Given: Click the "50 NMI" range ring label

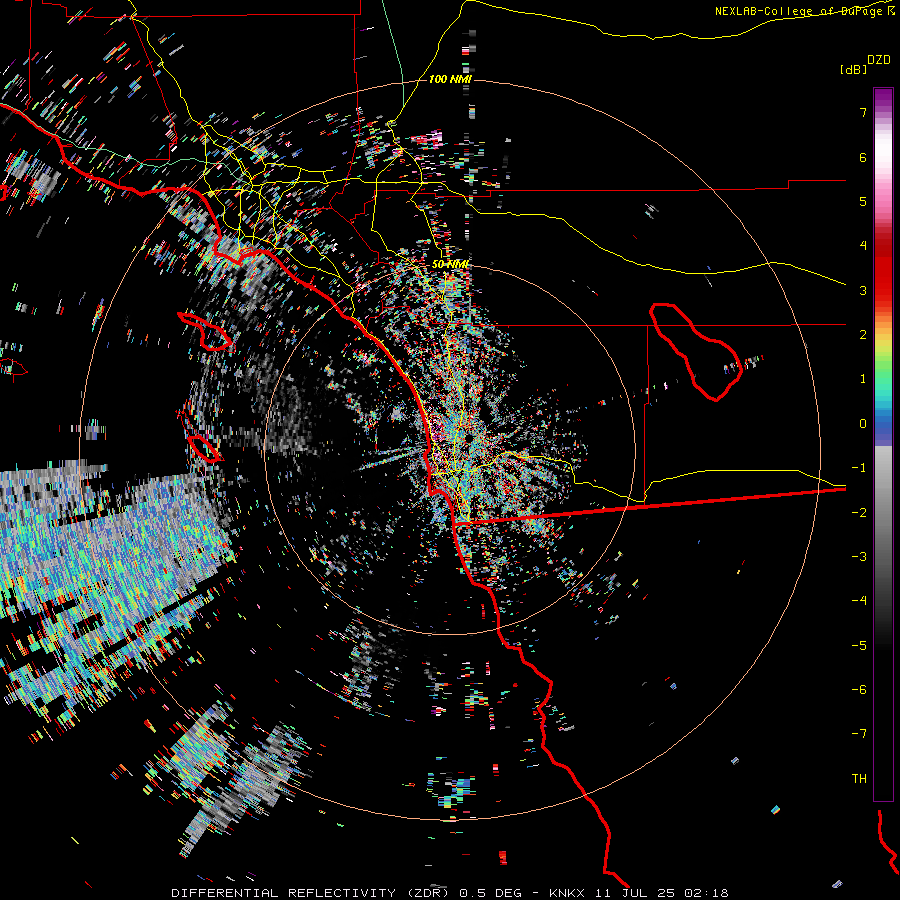Looking at the screenshot, I should click(x=450, y=264).
